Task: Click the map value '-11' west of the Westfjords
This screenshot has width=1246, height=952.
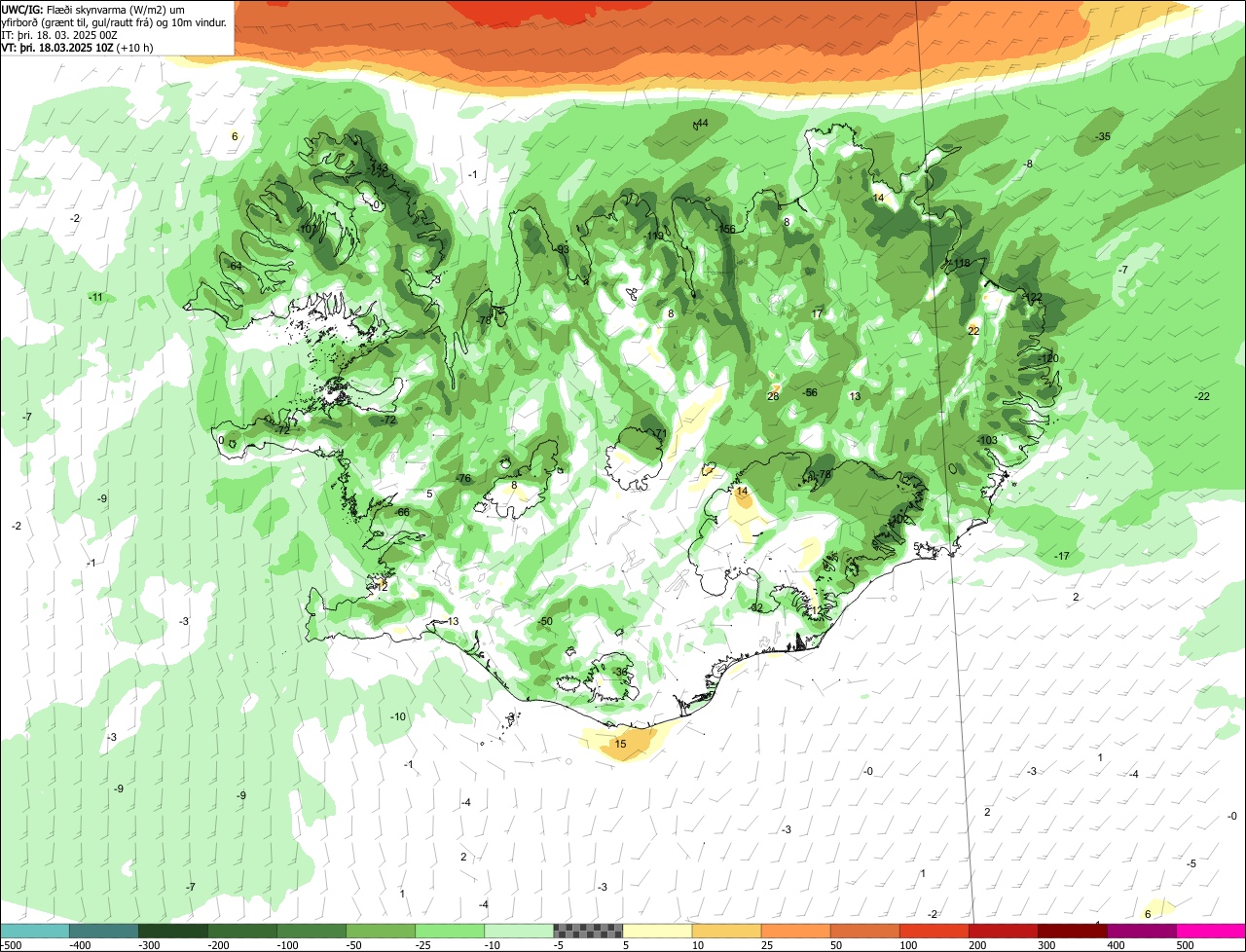Action: tap(95, 297)
